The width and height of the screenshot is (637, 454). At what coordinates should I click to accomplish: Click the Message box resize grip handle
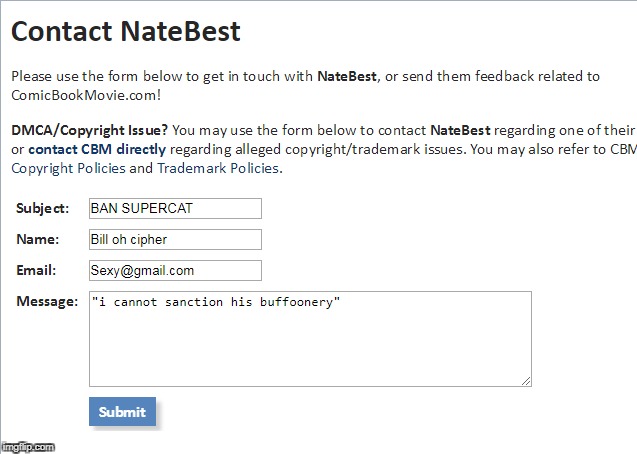526,380
